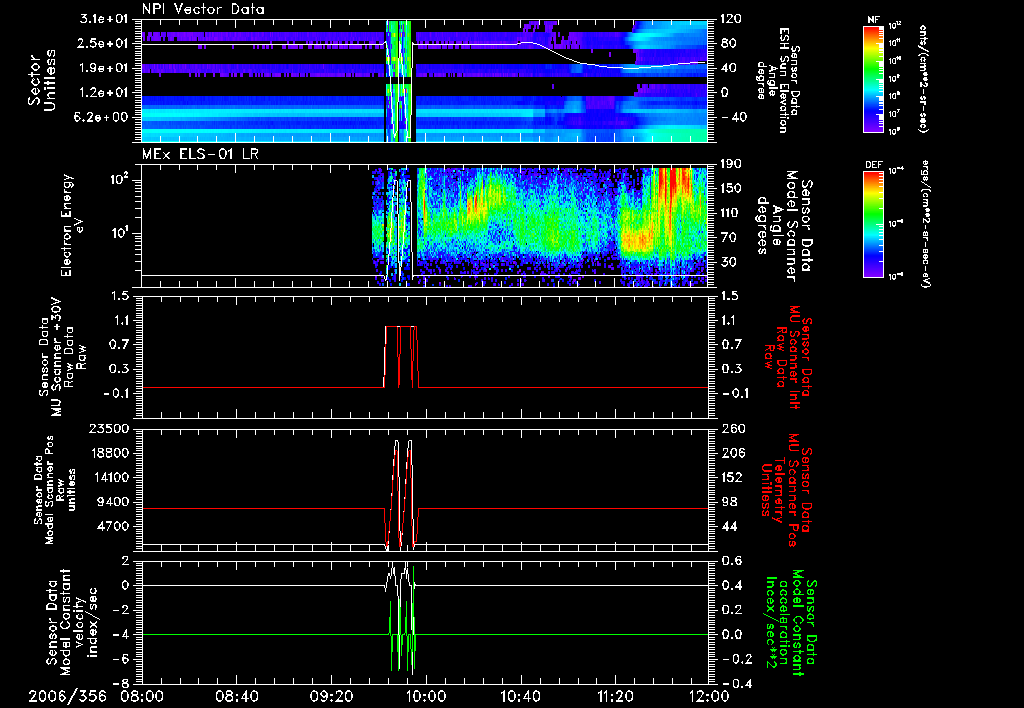Select the 11:20 time axis label

tap(615, 695)
